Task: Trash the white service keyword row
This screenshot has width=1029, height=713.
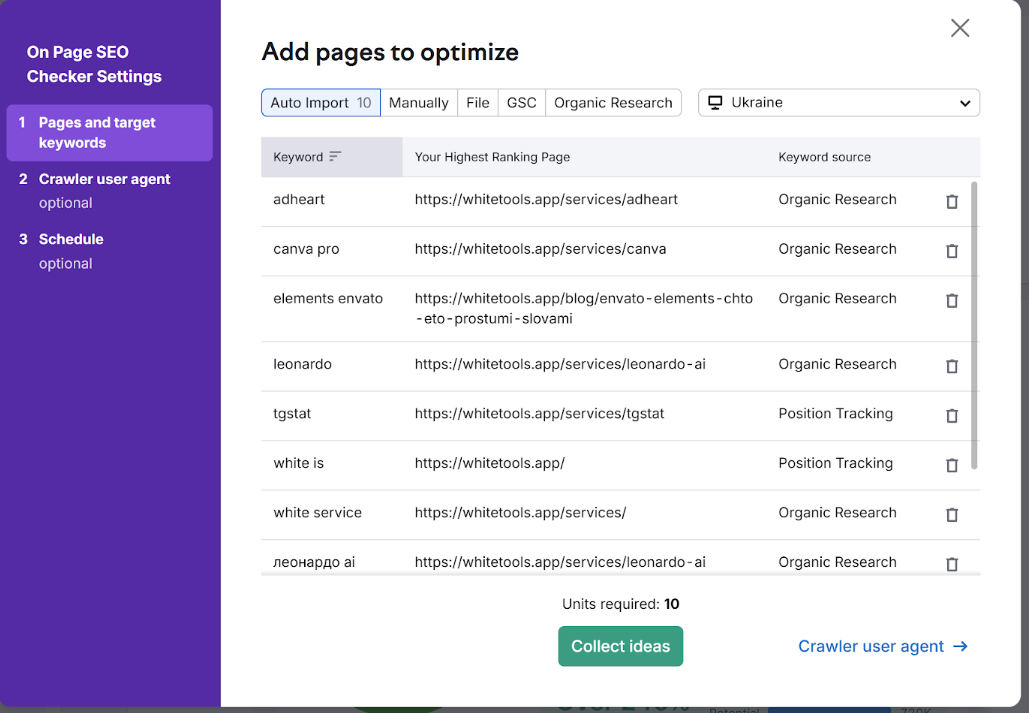Action: [x=951, y=514]
